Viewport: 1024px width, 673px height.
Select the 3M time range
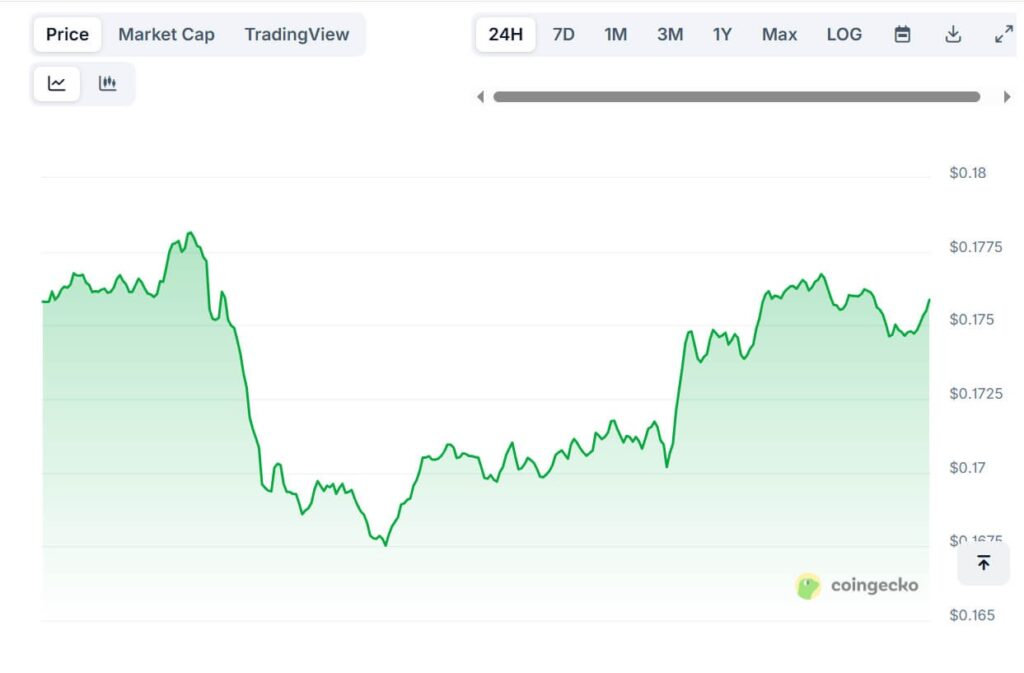[669, 33]
